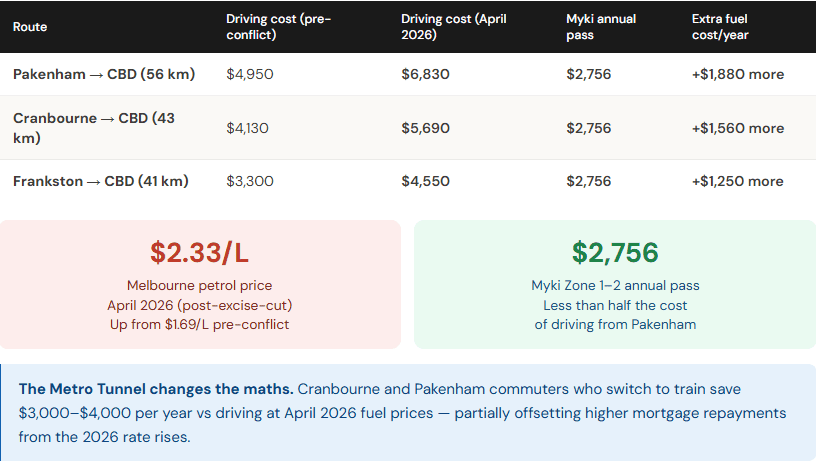Click the Extra fuel cost/year header
Viewport: 816px width, 469px height.
[x=720, y=27]
